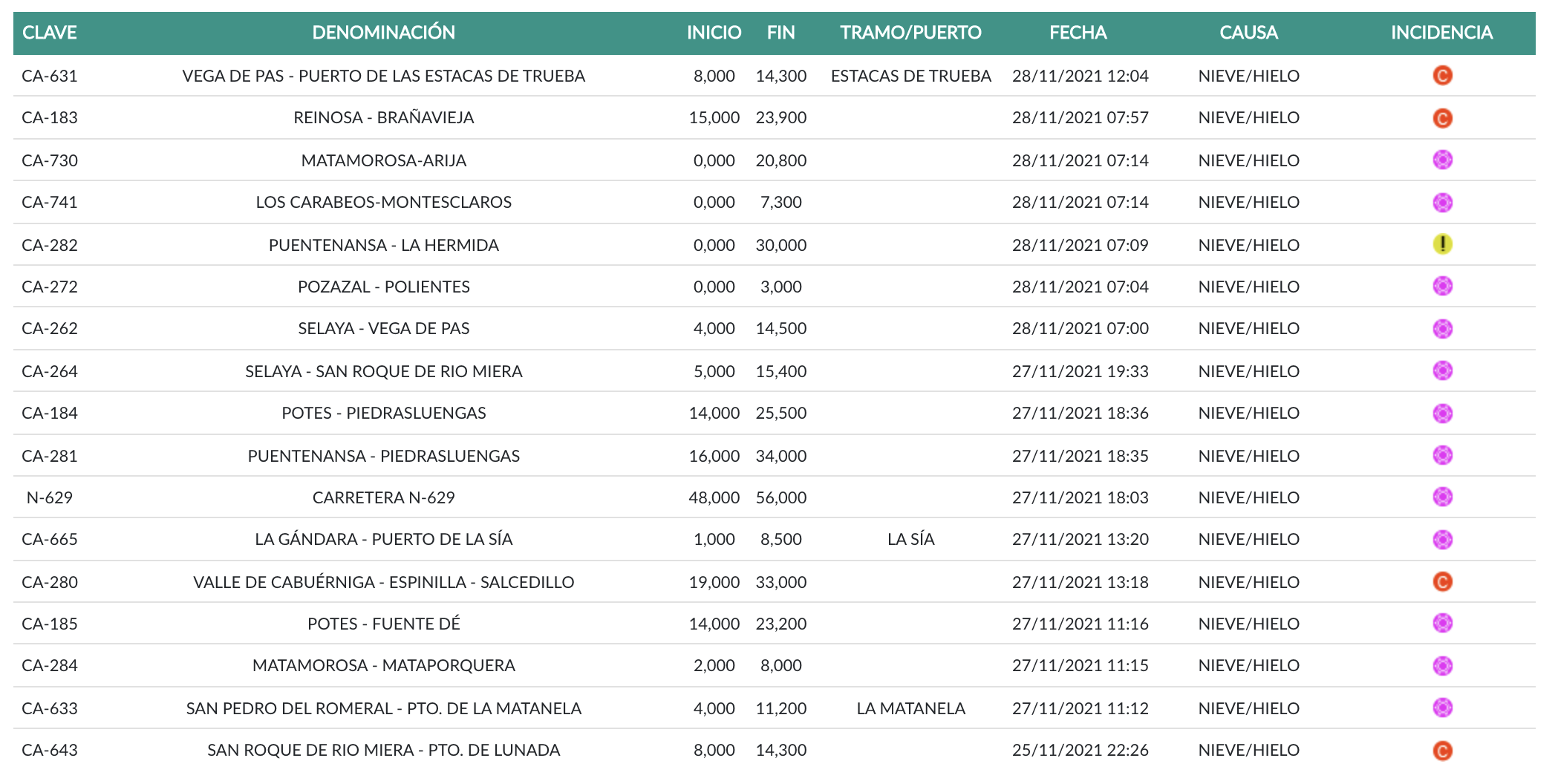This screenshot has height=784, width=1558.
Task: Click the LA MATANELA port cell
Action: [910, 709]
